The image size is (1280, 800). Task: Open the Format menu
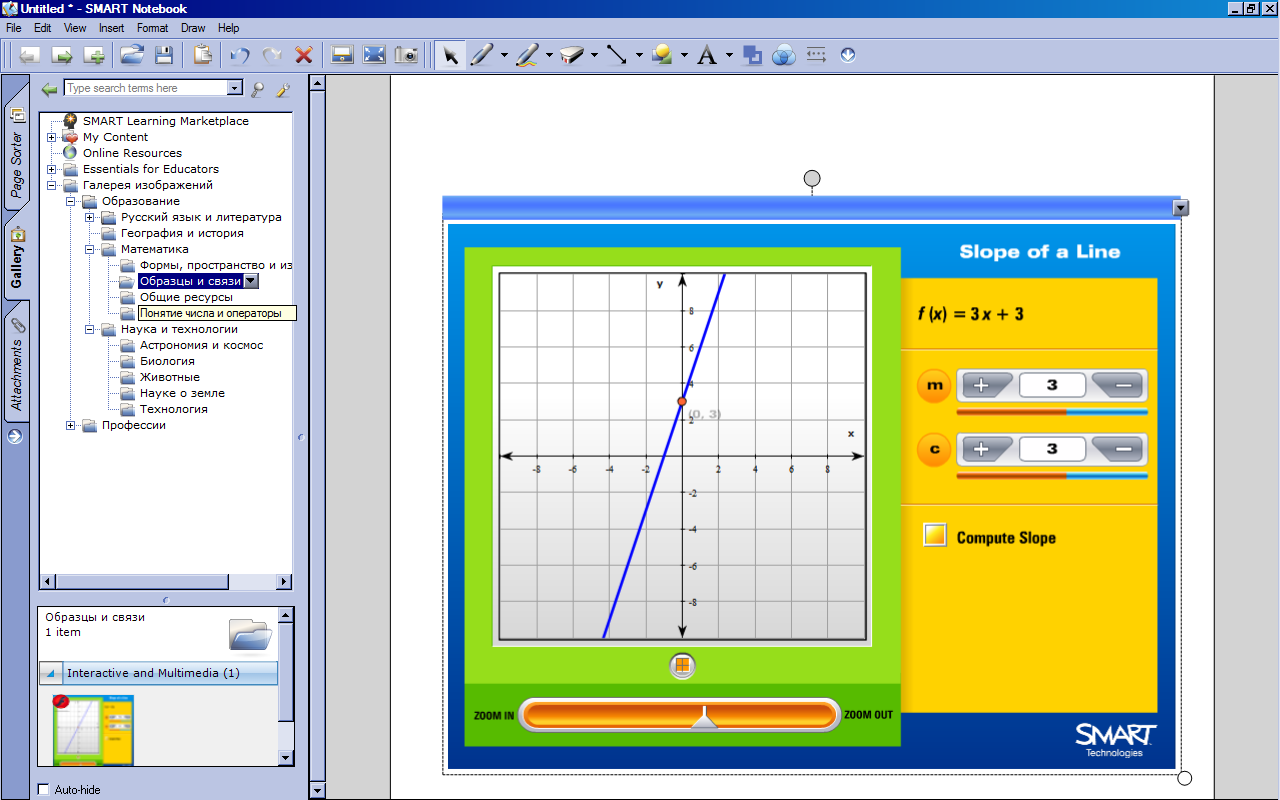(x=153, y=28)
